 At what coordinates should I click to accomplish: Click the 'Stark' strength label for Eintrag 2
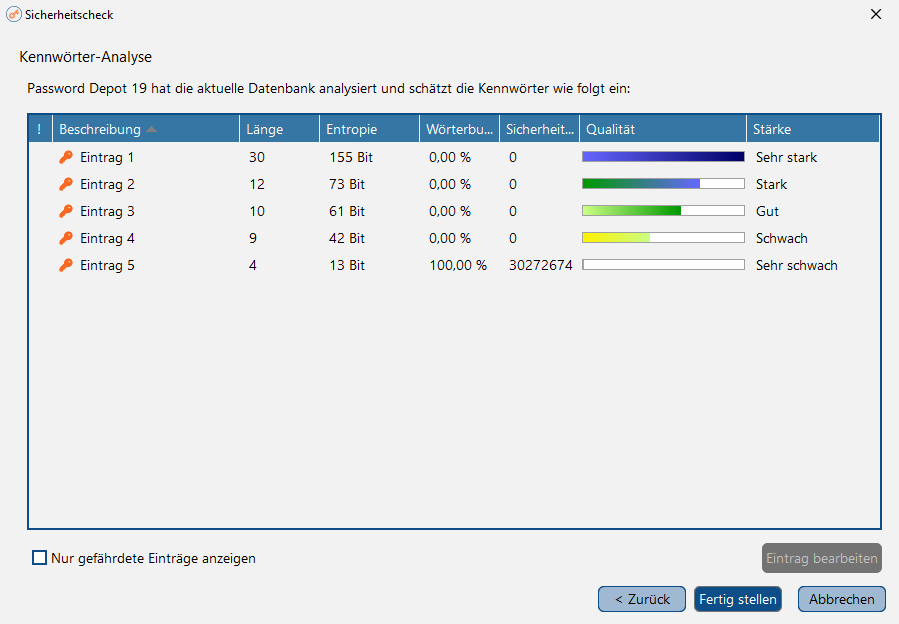771,184
